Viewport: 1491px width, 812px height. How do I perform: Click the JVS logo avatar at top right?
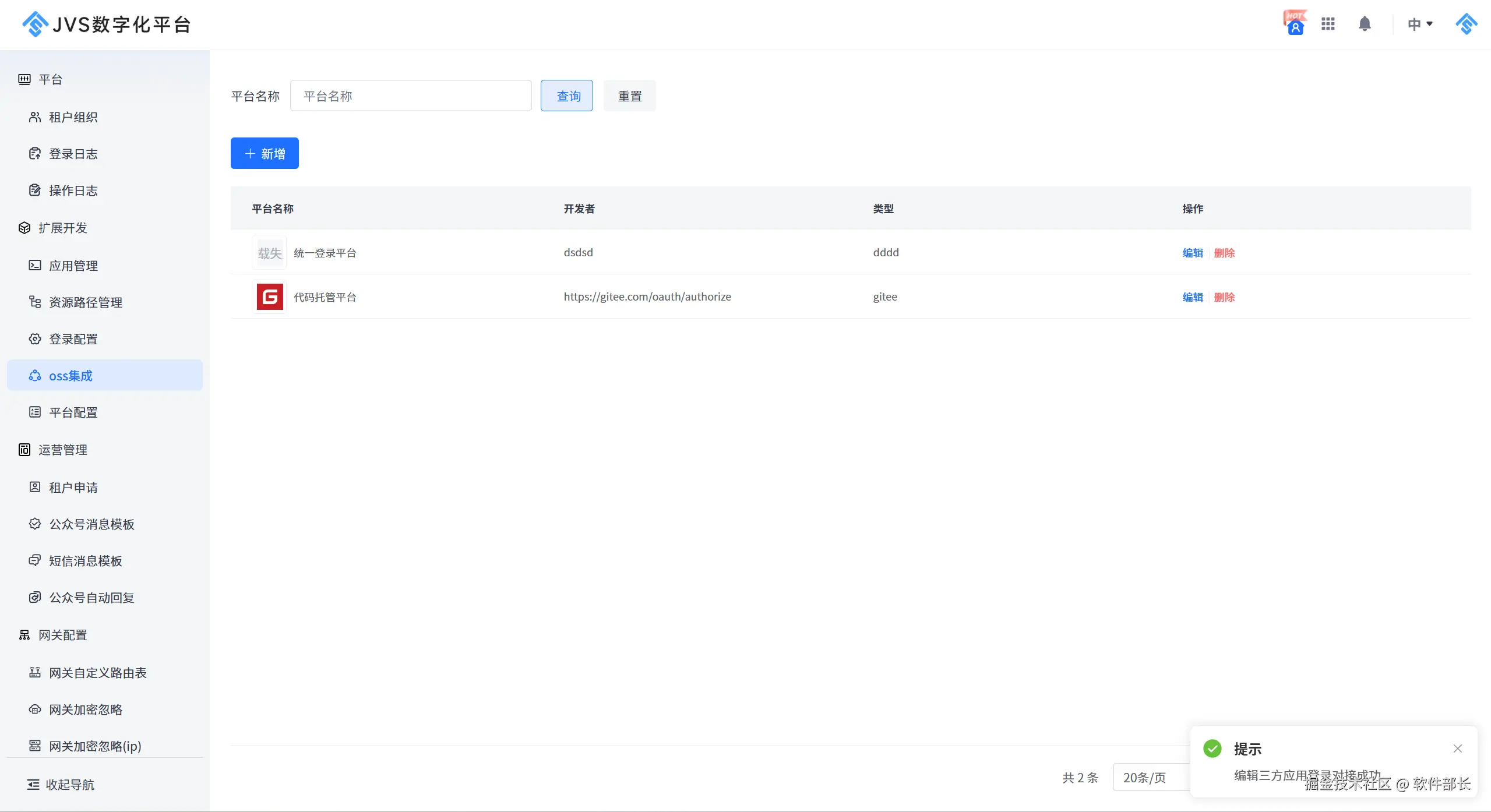[1465, 24]
